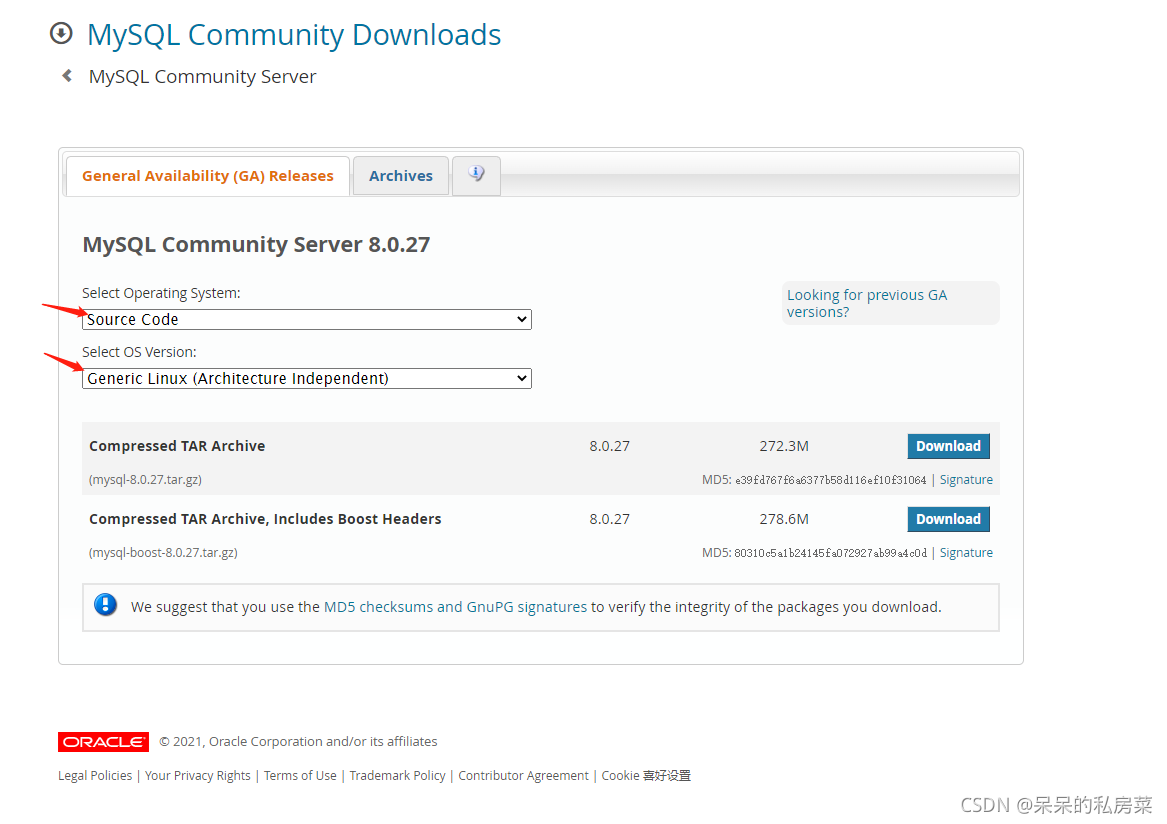
Task: Open Trademark Policy footer link
Action: (397, 776)
